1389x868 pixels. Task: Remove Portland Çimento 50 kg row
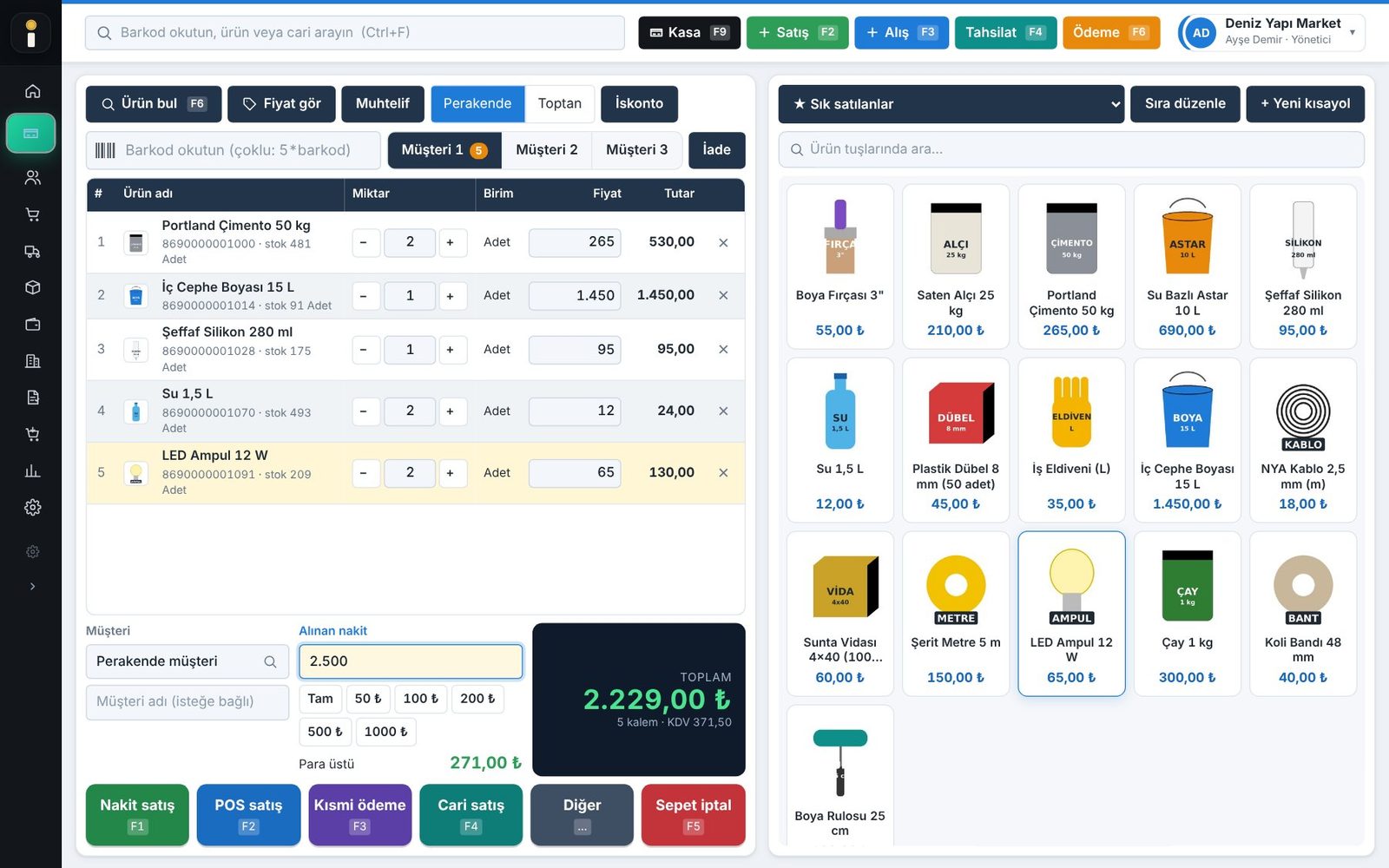tap(723, 242)
